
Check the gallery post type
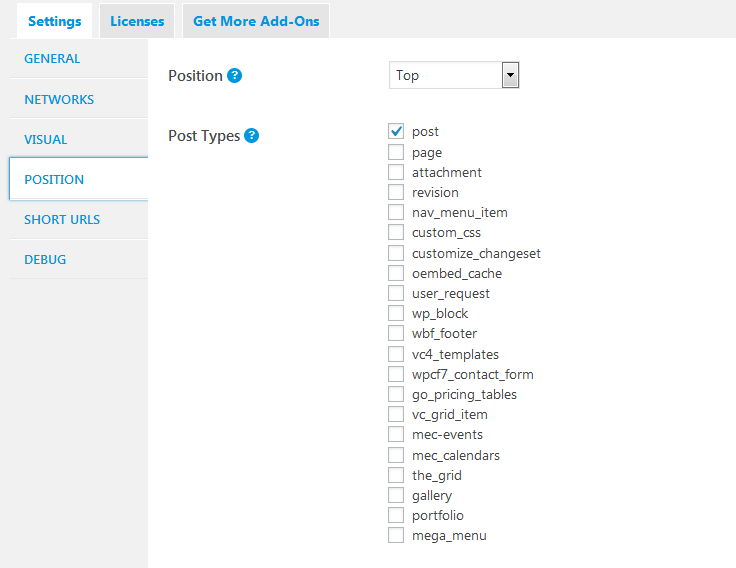(396, 495)
